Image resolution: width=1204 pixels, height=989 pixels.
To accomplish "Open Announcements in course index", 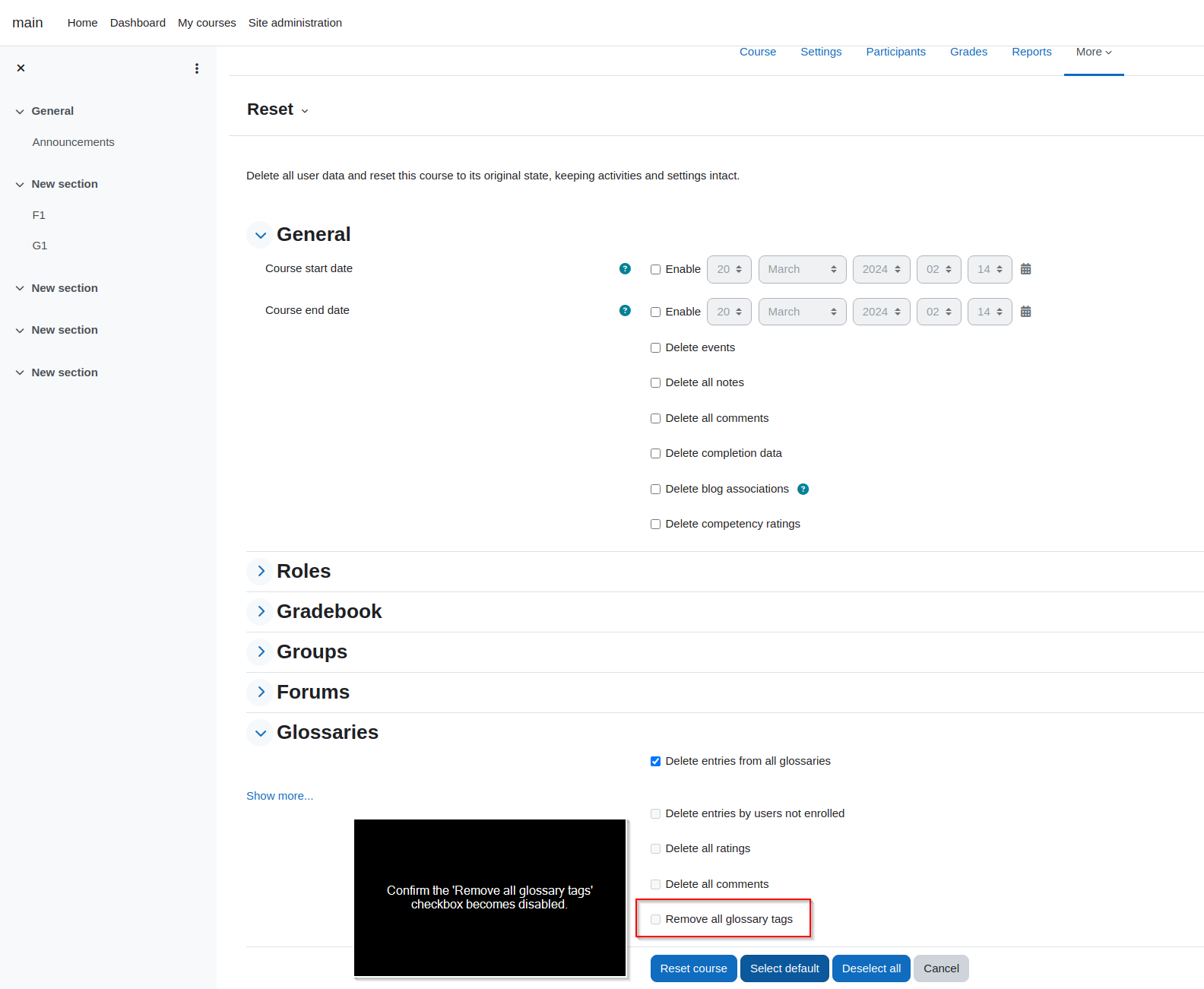I will 74,142.
